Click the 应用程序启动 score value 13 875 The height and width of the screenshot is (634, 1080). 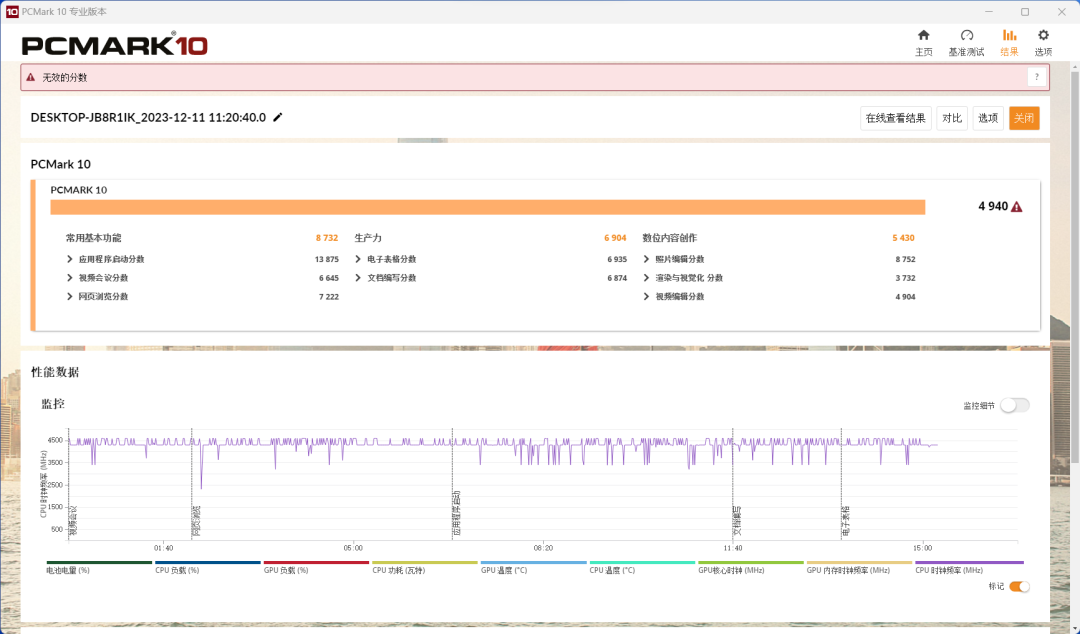[326, 259]
